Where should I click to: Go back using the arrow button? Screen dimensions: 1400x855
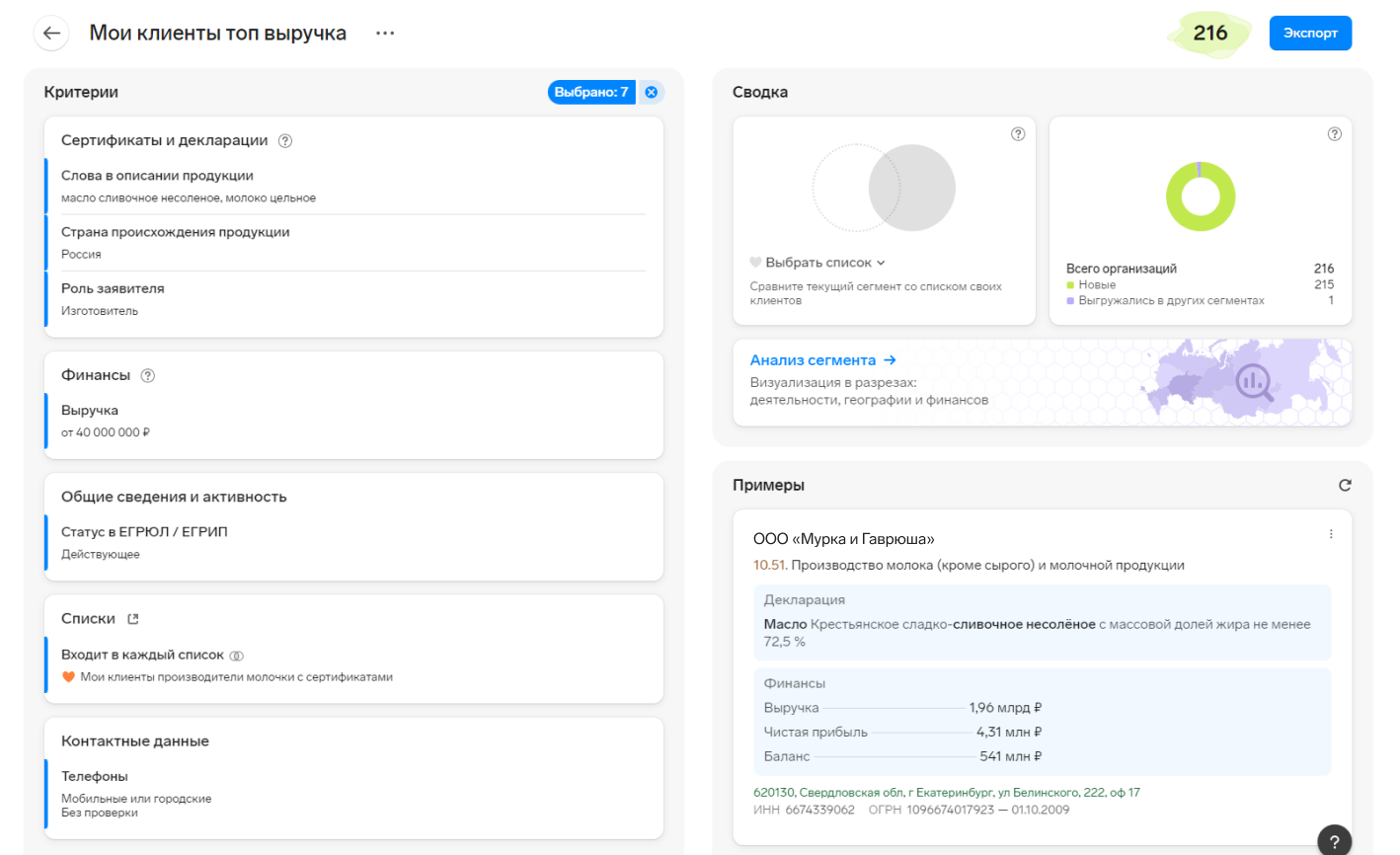(x=51, y=33)
